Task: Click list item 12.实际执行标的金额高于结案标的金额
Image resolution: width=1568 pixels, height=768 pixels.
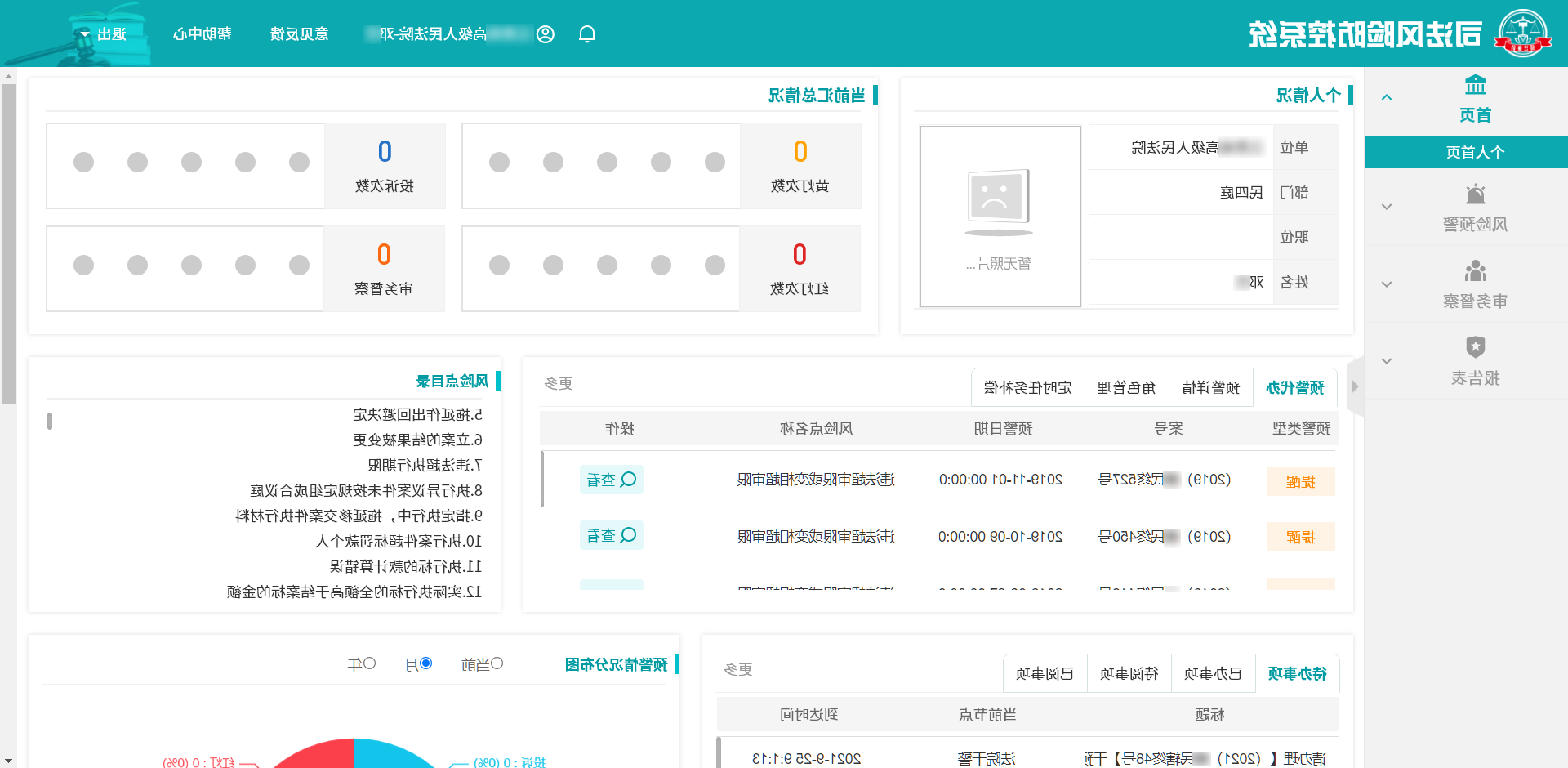Action: (354, 592)
